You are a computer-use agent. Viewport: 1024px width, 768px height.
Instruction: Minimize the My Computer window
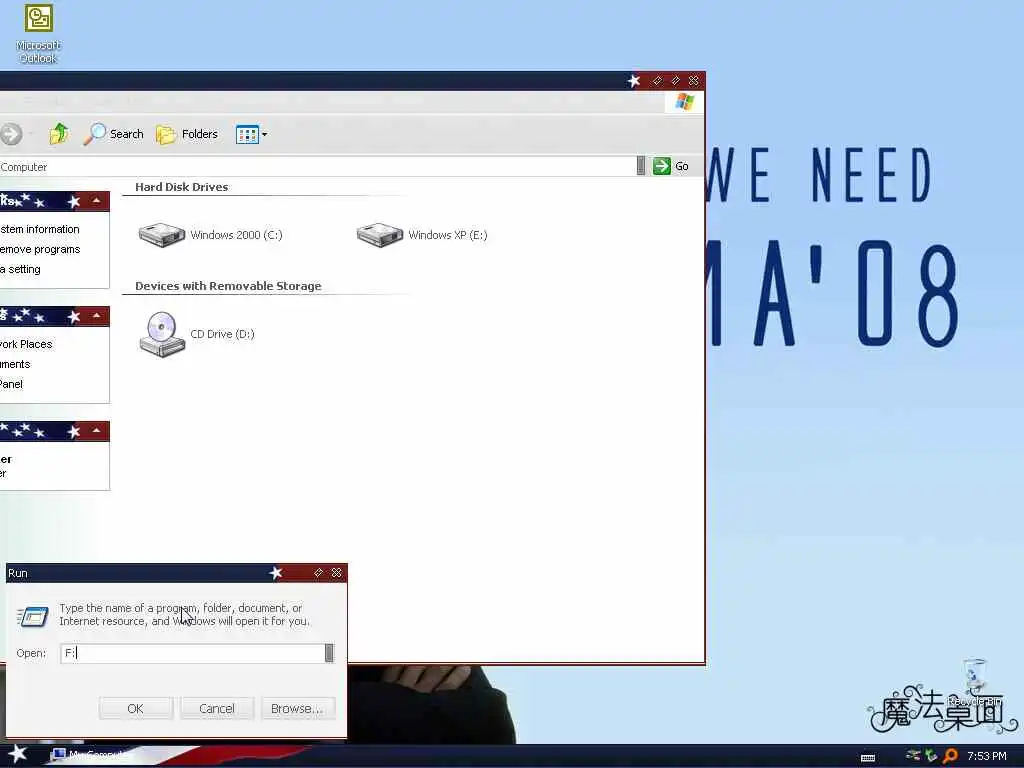tap(658, 80)
